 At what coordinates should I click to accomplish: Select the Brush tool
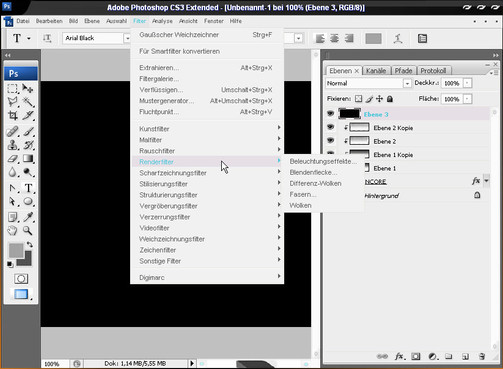coord(28,131)
